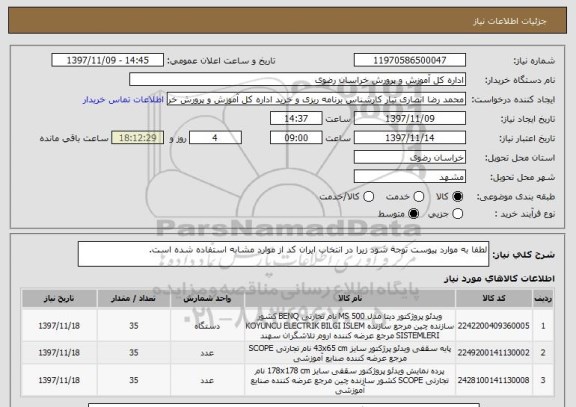This screenshot has height=407, width=576.
Task: Select the BENQ video projector row
Action: tap(287, 326)
